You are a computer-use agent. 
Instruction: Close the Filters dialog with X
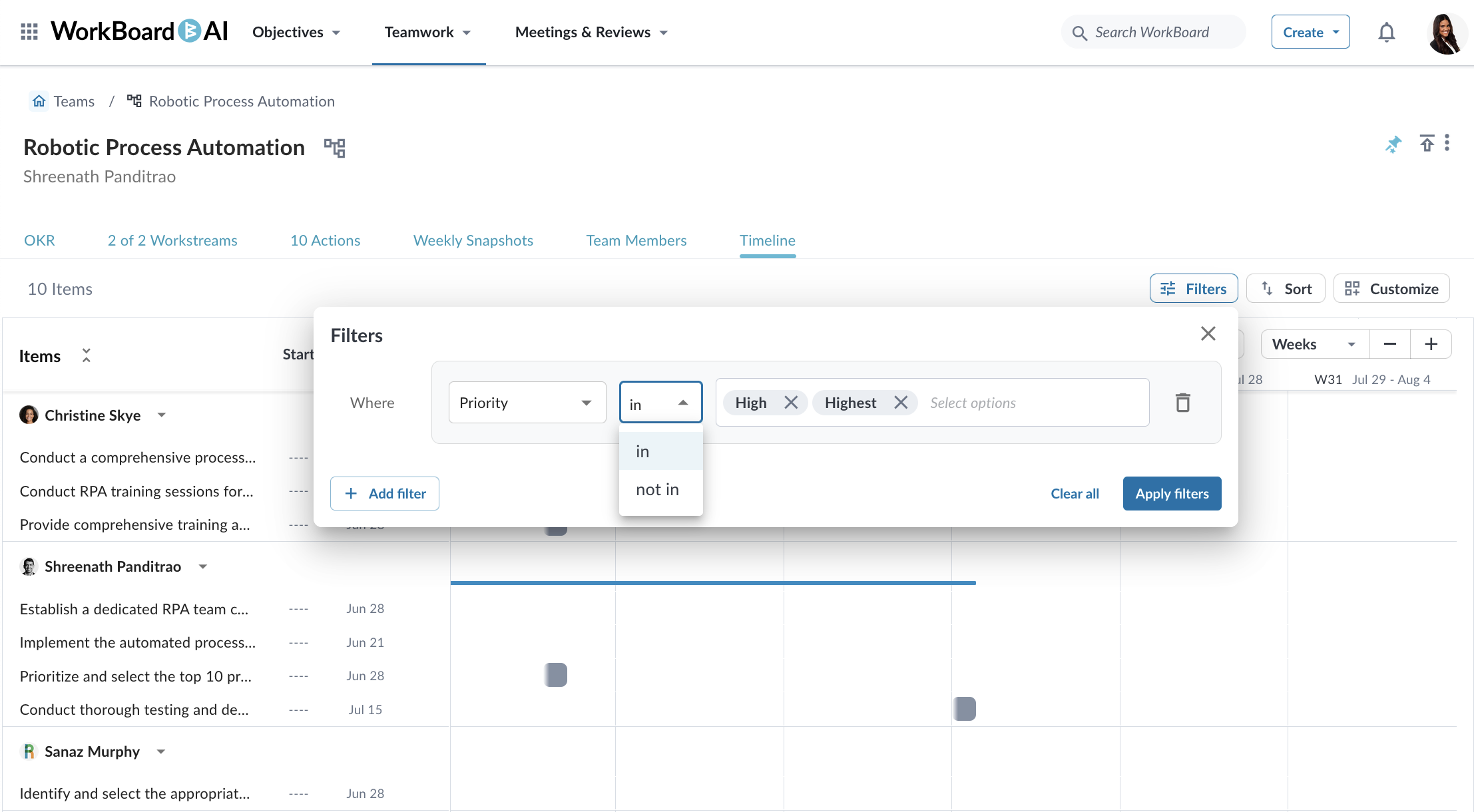1208,333
